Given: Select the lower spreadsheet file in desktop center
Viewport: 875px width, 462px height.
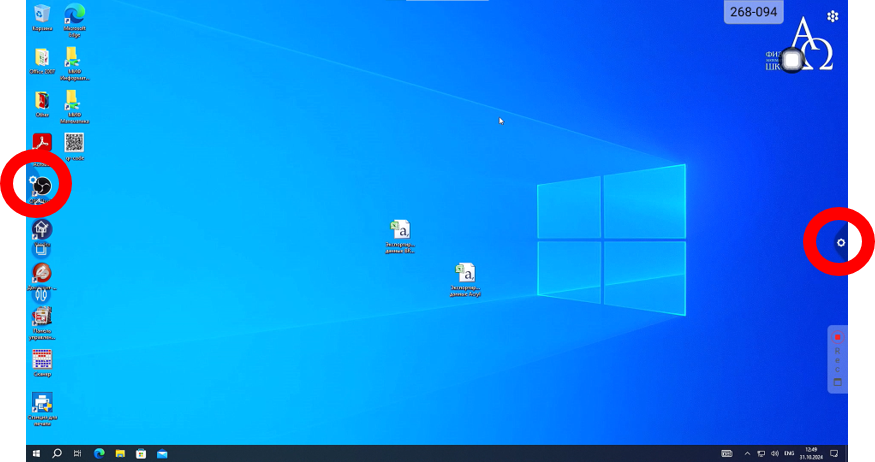Looking at the screenshot, I should (x=465, y=273).
